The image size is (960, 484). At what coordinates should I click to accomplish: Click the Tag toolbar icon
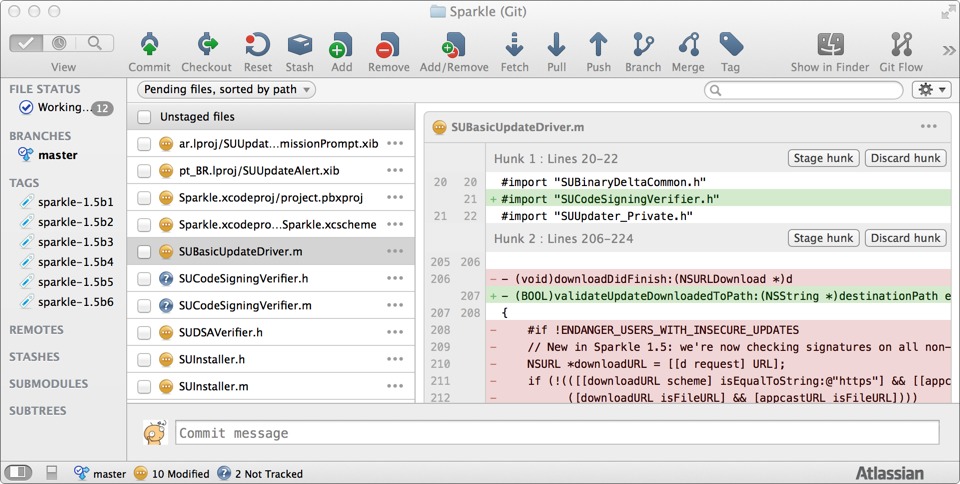point(730,46)
